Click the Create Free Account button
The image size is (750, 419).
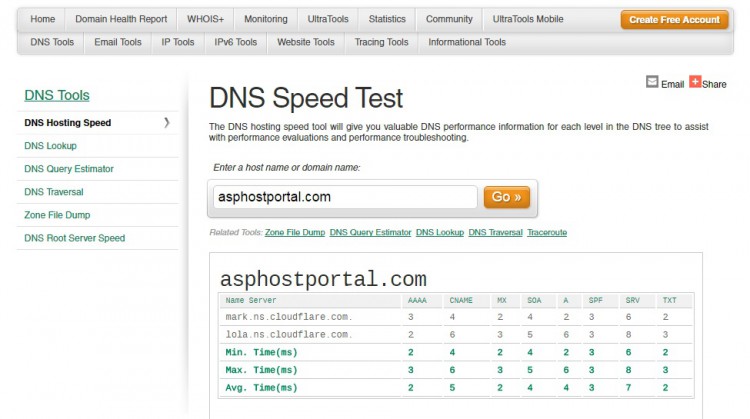pos(674,20)
